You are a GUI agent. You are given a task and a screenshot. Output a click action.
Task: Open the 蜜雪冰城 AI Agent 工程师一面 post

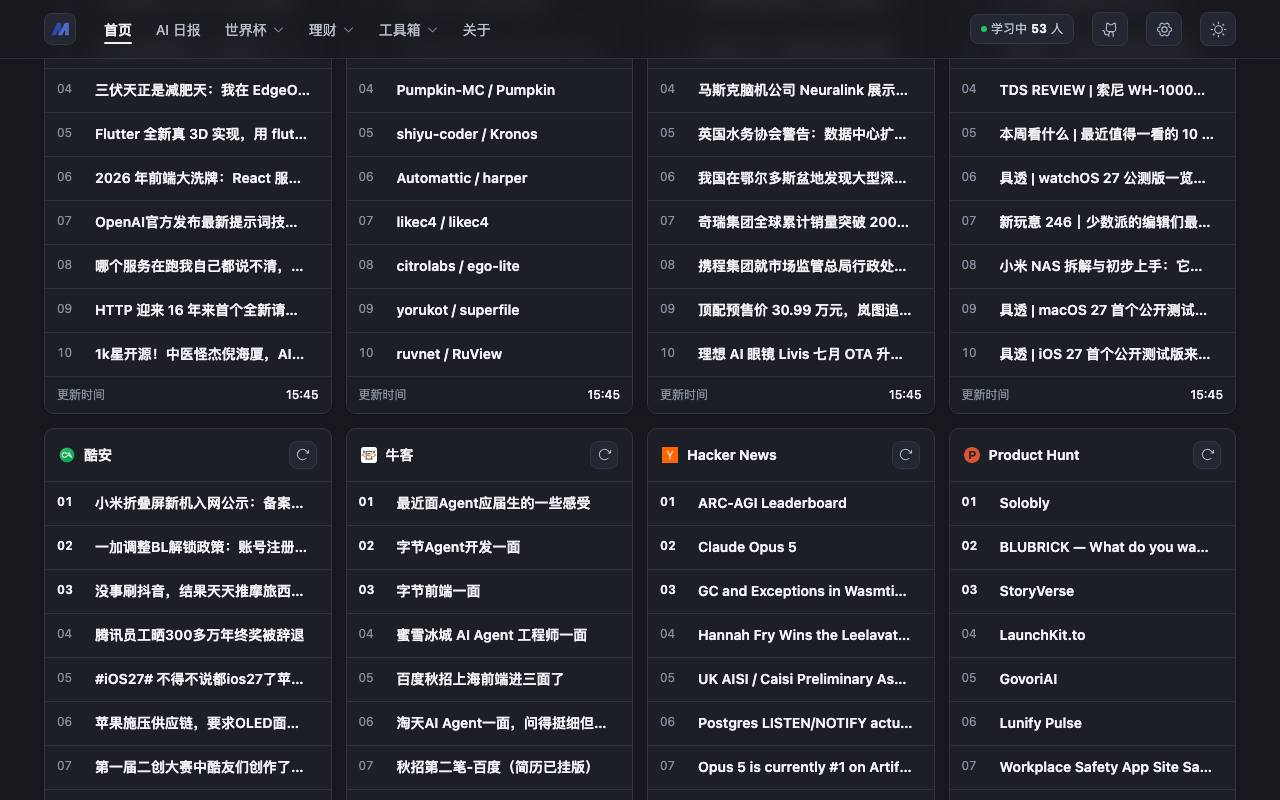(x=489, y=635)
